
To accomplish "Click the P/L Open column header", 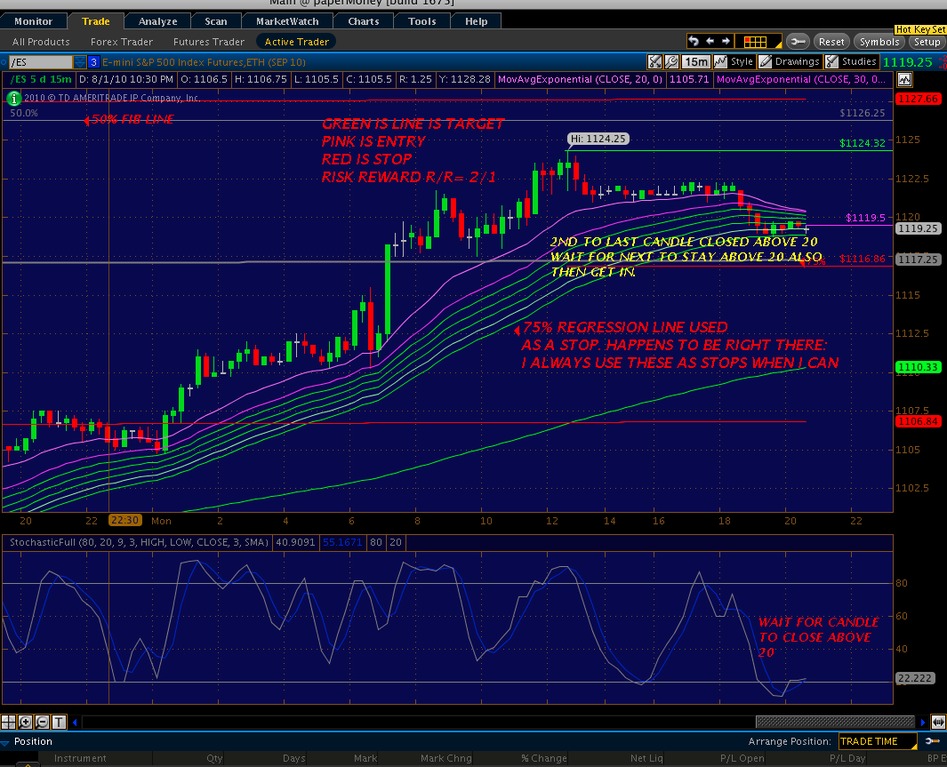I will [x=742, y=759].
